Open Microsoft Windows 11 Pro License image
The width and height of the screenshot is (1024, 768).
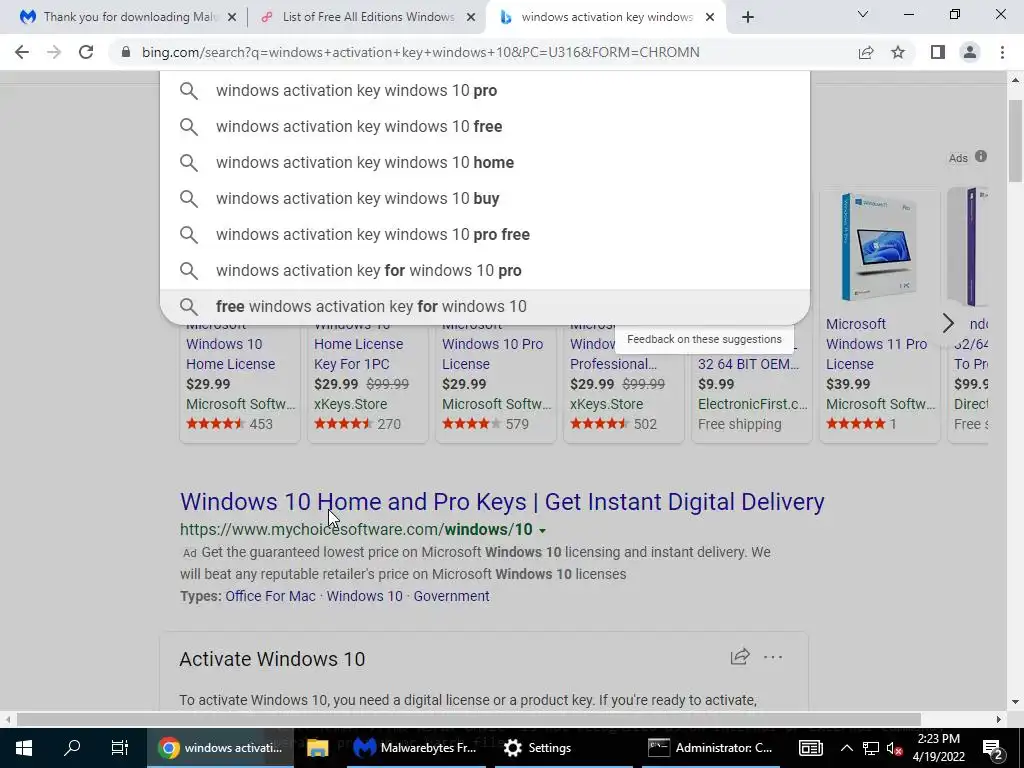click(x=879, y=247)
